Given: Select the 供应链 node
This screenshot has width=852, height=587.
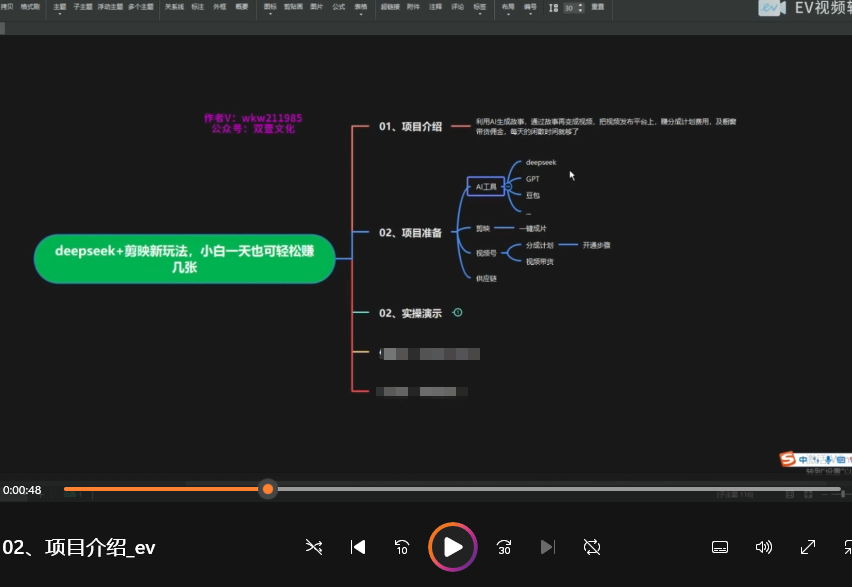Looking at the screenshot, I should point(486,278).
